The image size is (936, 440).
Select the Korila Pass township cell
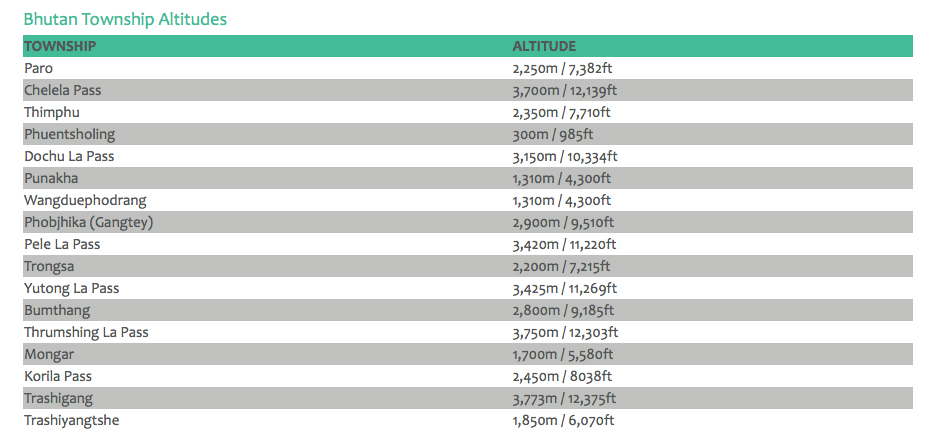(59, 376)
